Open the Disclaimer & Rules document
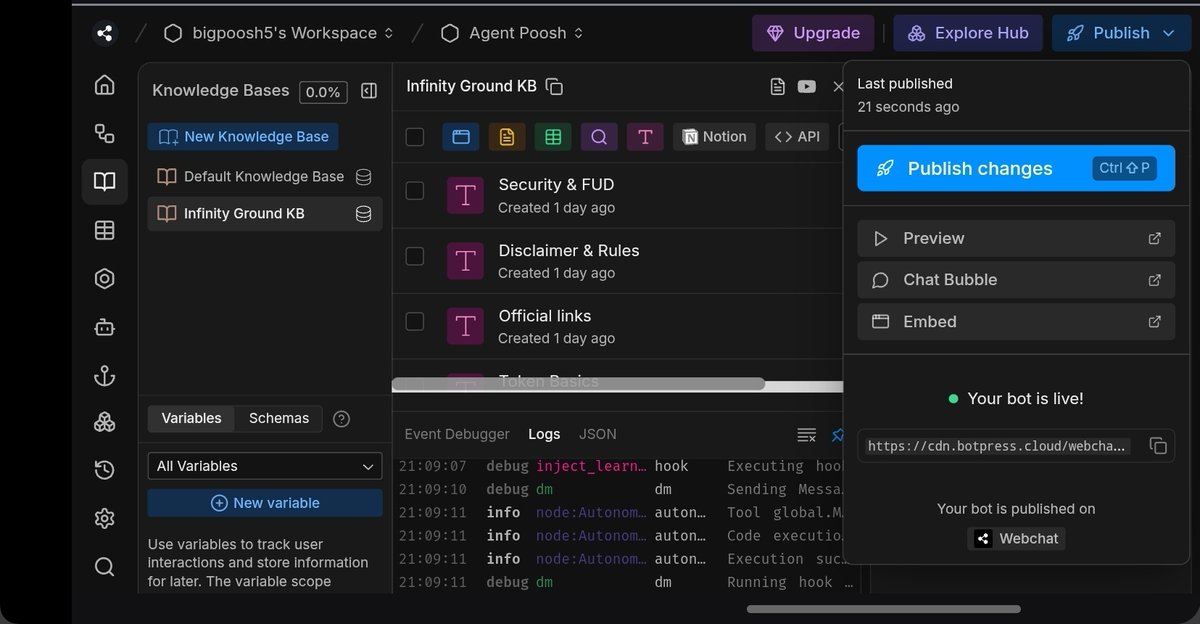 click(568, 251)
